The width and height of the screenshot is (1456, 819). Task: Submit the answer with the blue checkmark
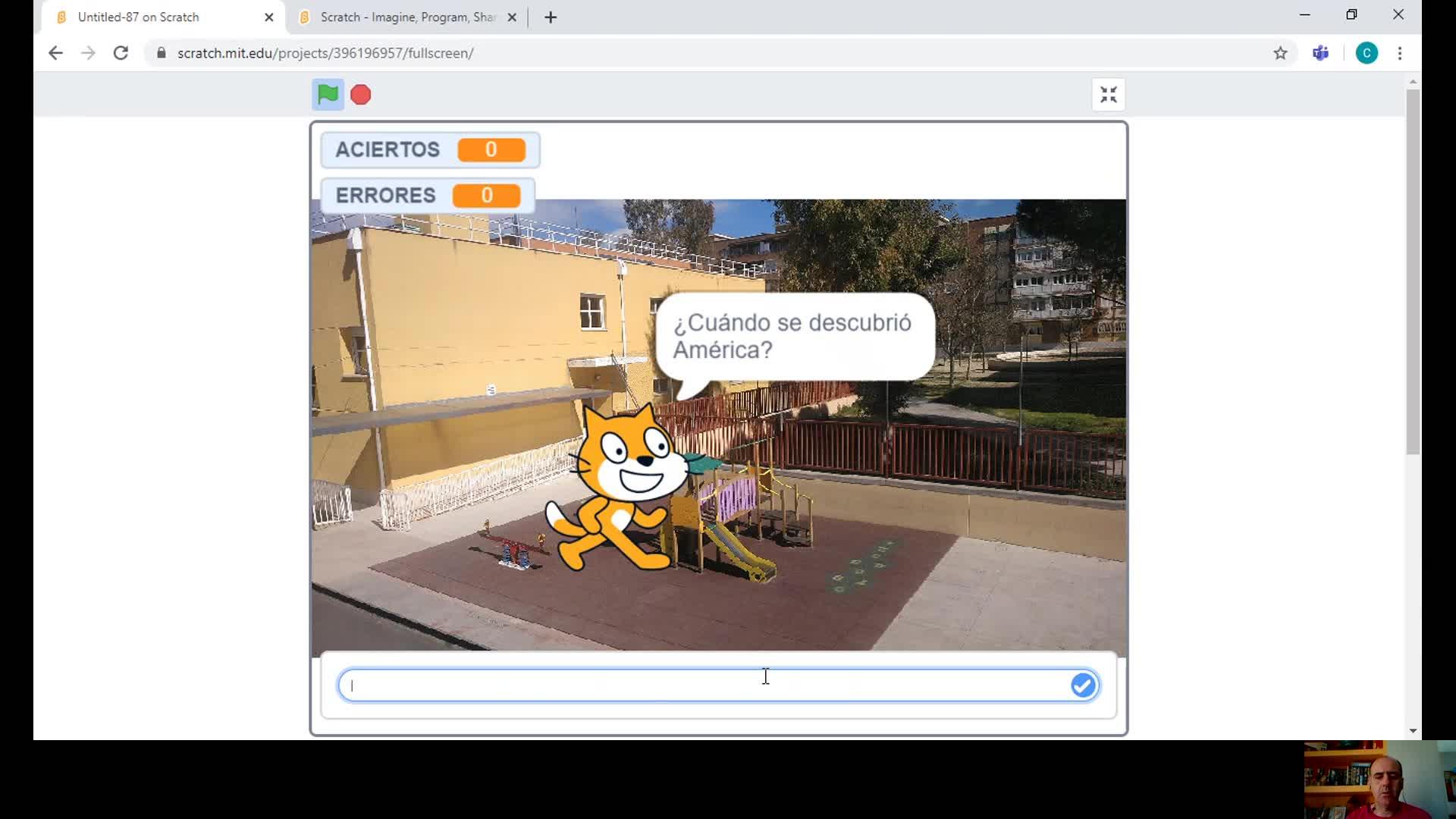tap(1083, 686)
